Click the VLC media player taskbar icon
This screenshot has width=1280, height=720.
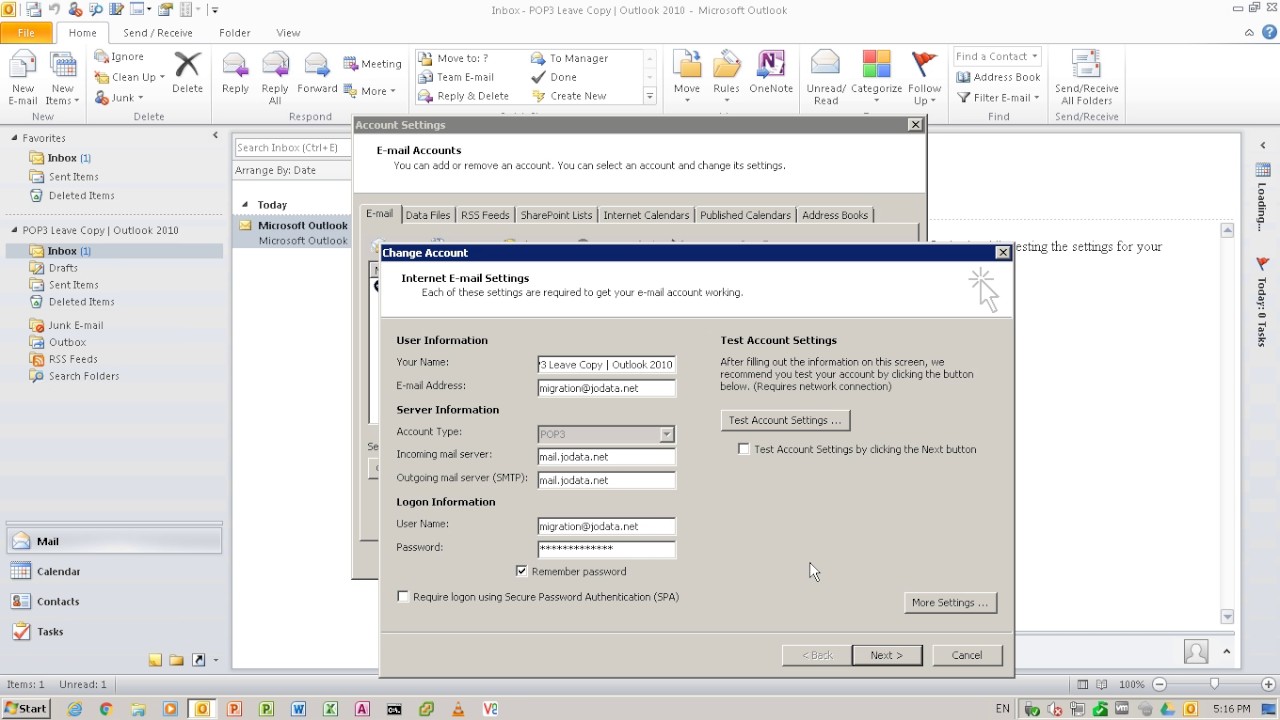click(458, 709)
